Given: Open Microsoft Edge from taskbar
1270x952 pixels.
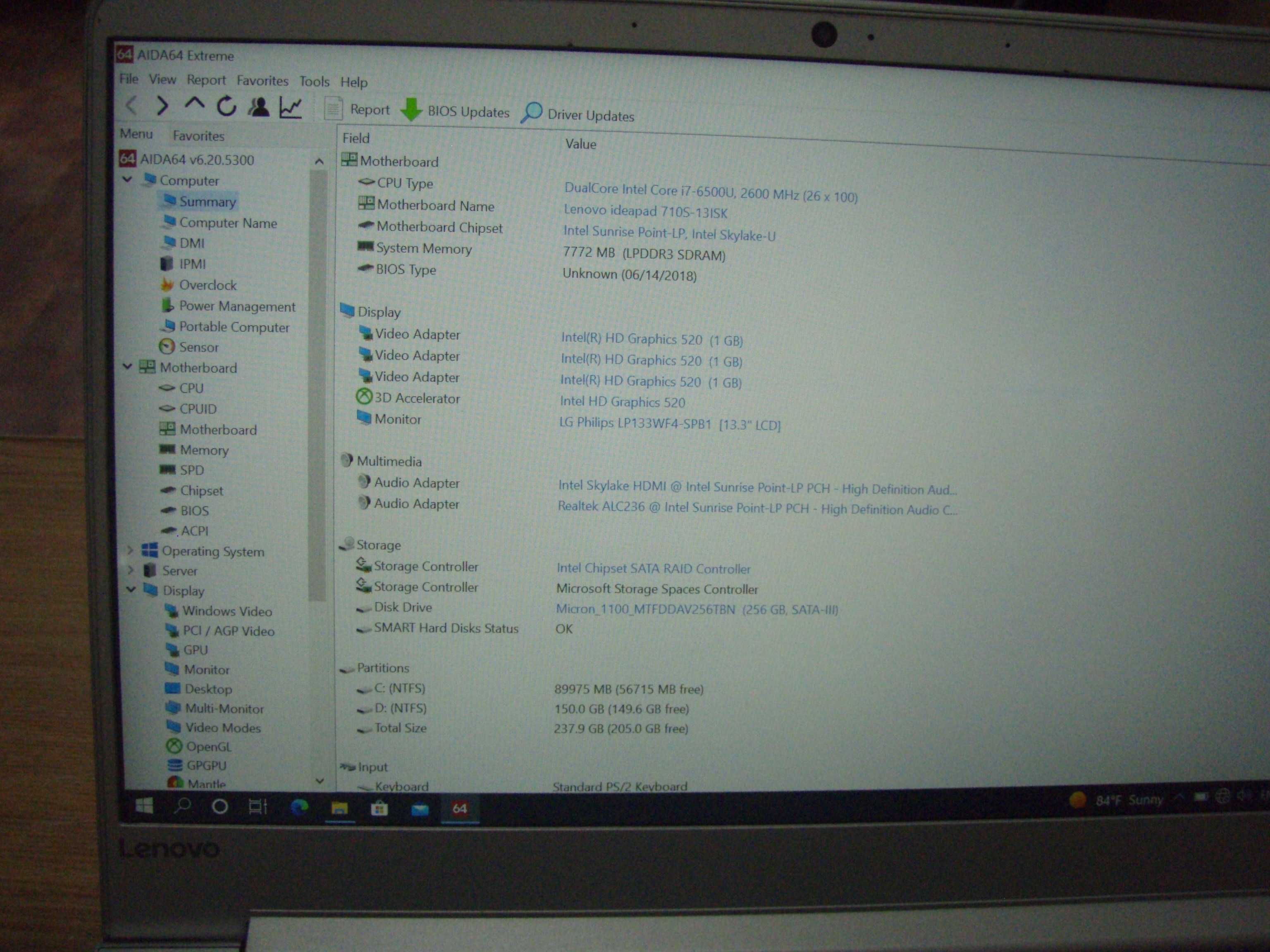Looking at the screenshot, I should pyautogui.click(x=299, y=807).
